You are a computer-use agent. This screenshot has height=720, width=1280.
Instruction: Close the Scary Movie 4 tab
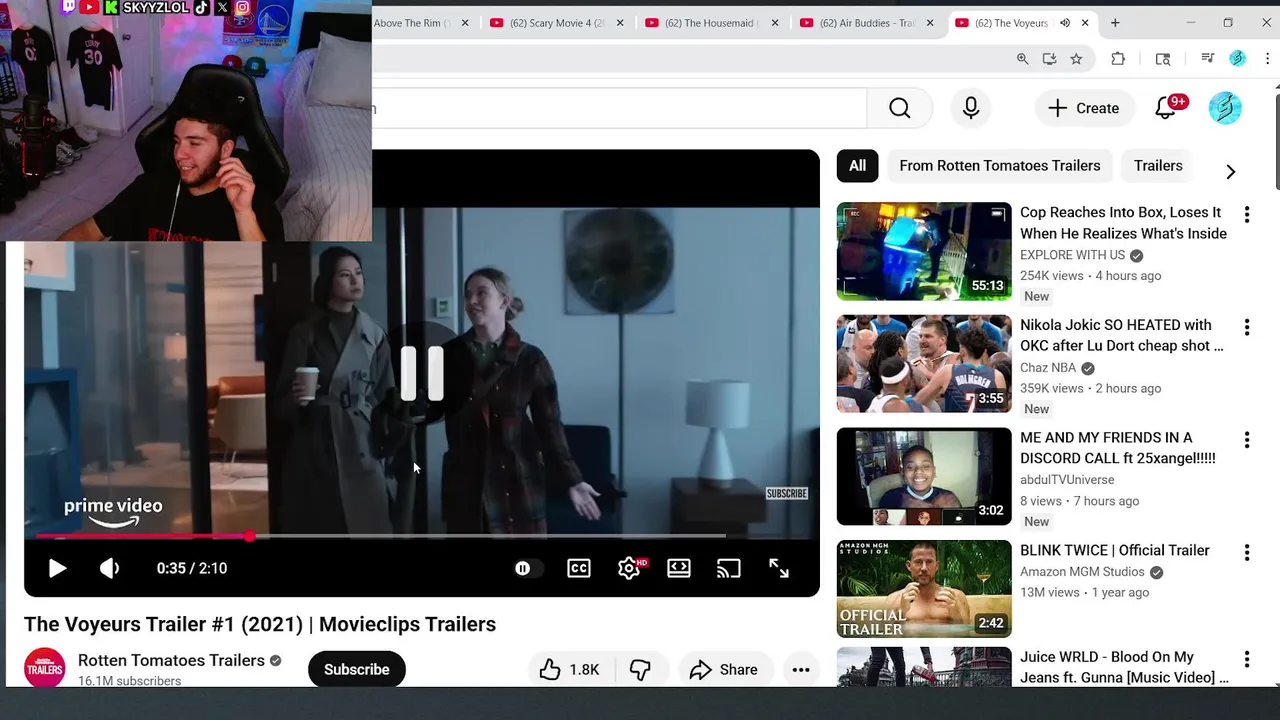pos(620,23)
